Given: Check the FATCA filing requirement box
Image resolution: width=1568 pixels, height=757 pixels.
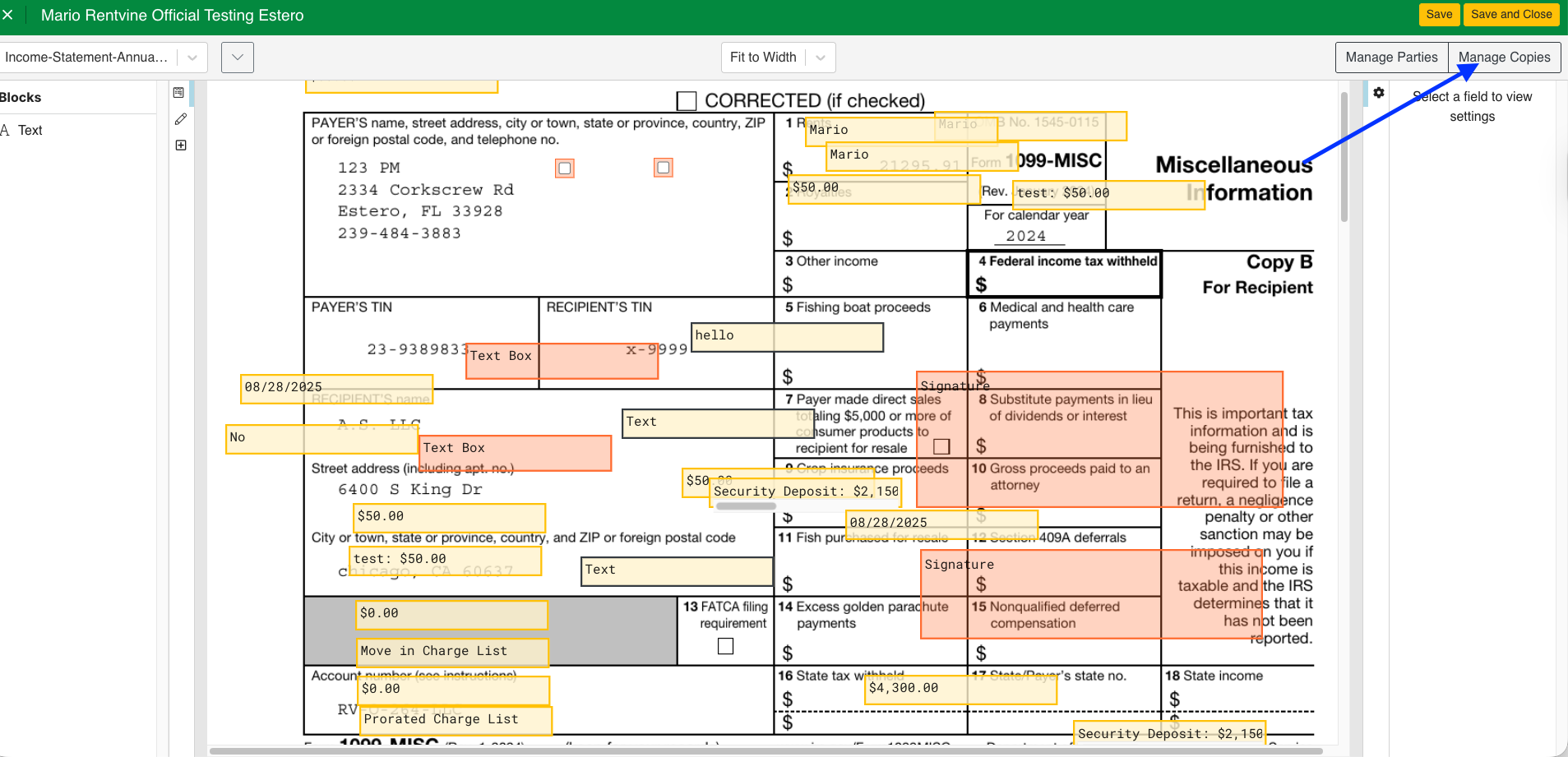Looking at the screenshot, I should tap(725, 647).
